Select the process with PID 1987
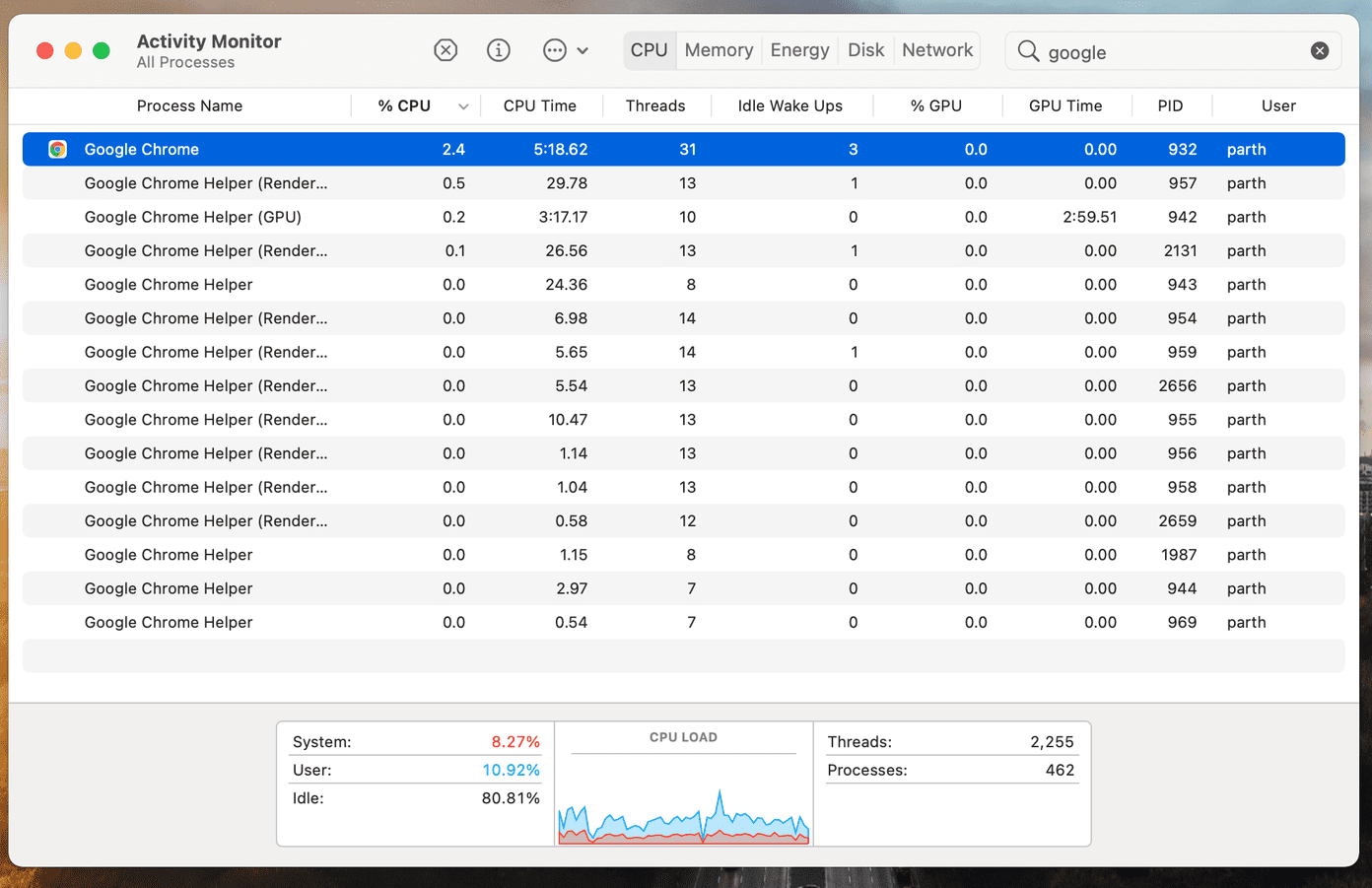This screenshot has height=888, width=1372. point(684,555)
